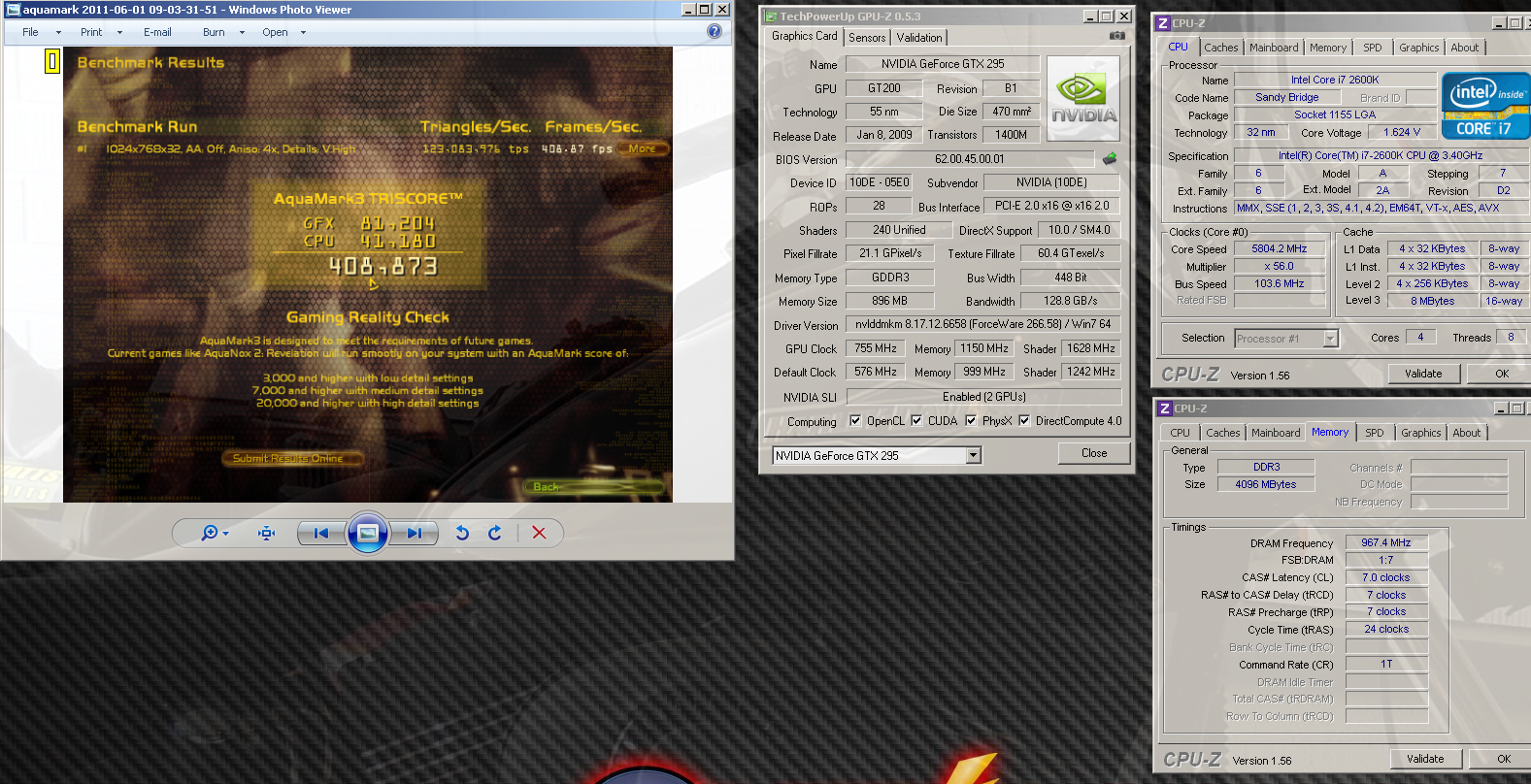This screenshot has width=1531, height=784.
Task: Switch to GPU-Z Sensors tab
Action: click(x=867, y=38)
